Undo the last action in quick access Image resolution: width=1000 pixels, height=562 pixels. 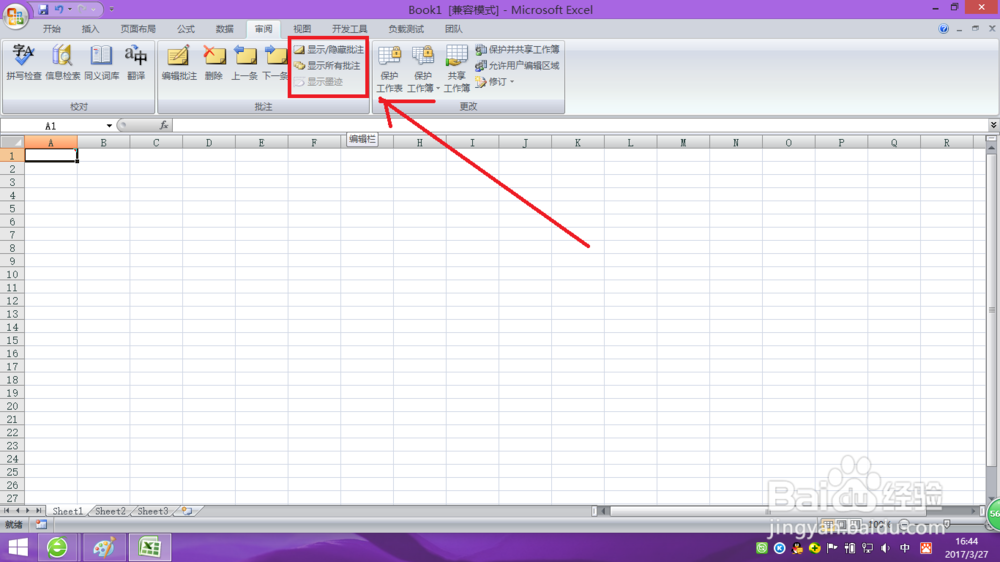click(59, 10)
